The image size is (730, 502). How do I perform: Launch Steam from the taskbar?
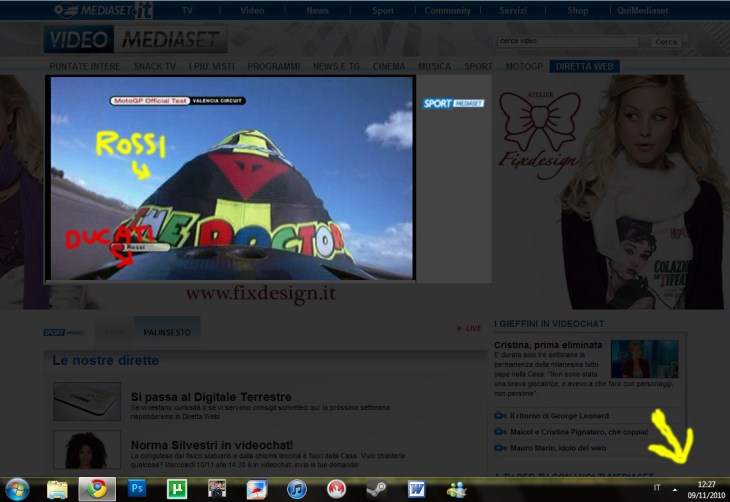click(376, 489)
